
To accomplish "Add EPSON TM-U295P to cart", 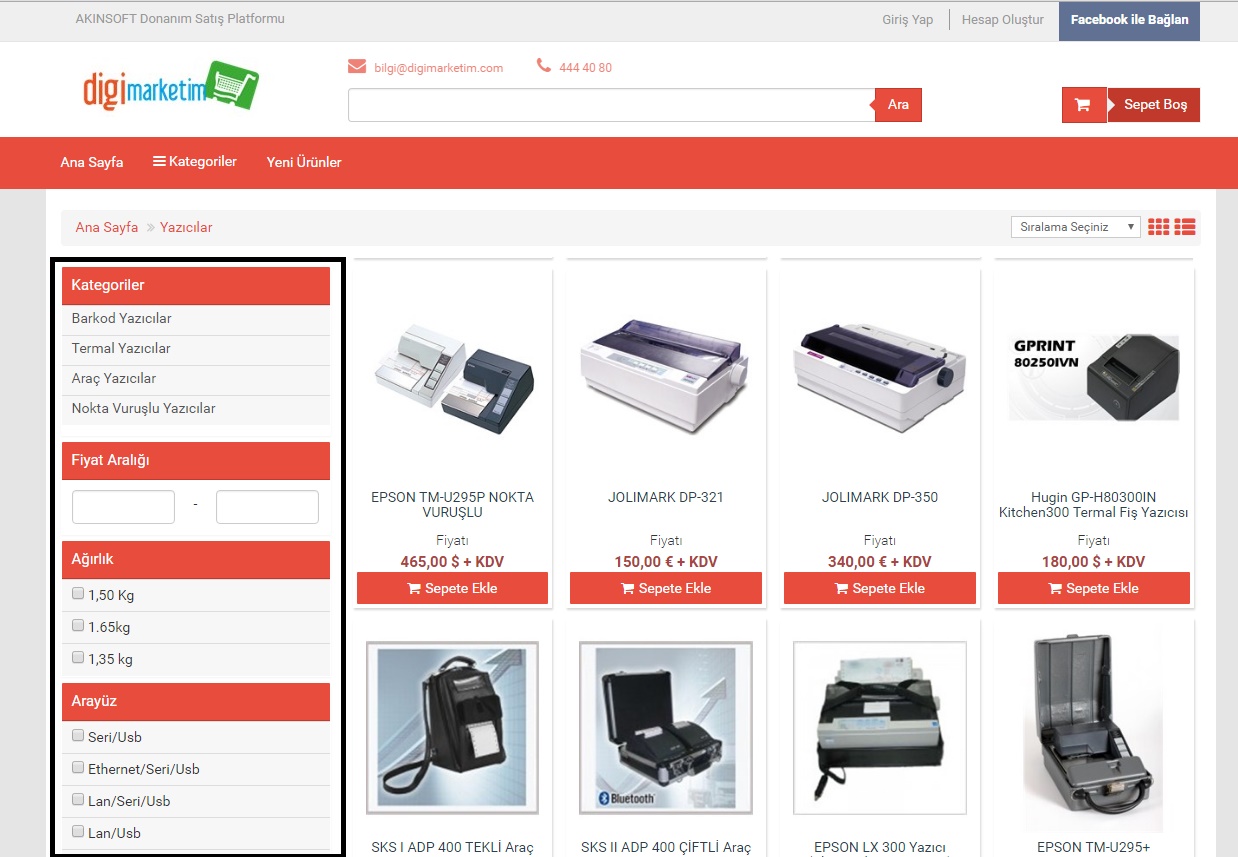I will (x=452, y=588).
